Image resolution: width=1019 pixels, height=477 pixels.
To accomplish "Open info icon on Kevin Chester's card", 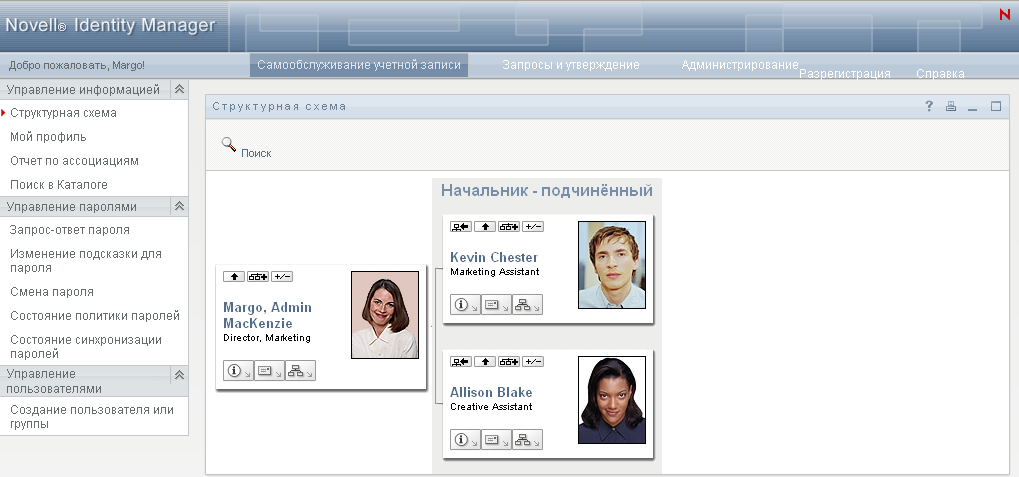I will 465,305.
